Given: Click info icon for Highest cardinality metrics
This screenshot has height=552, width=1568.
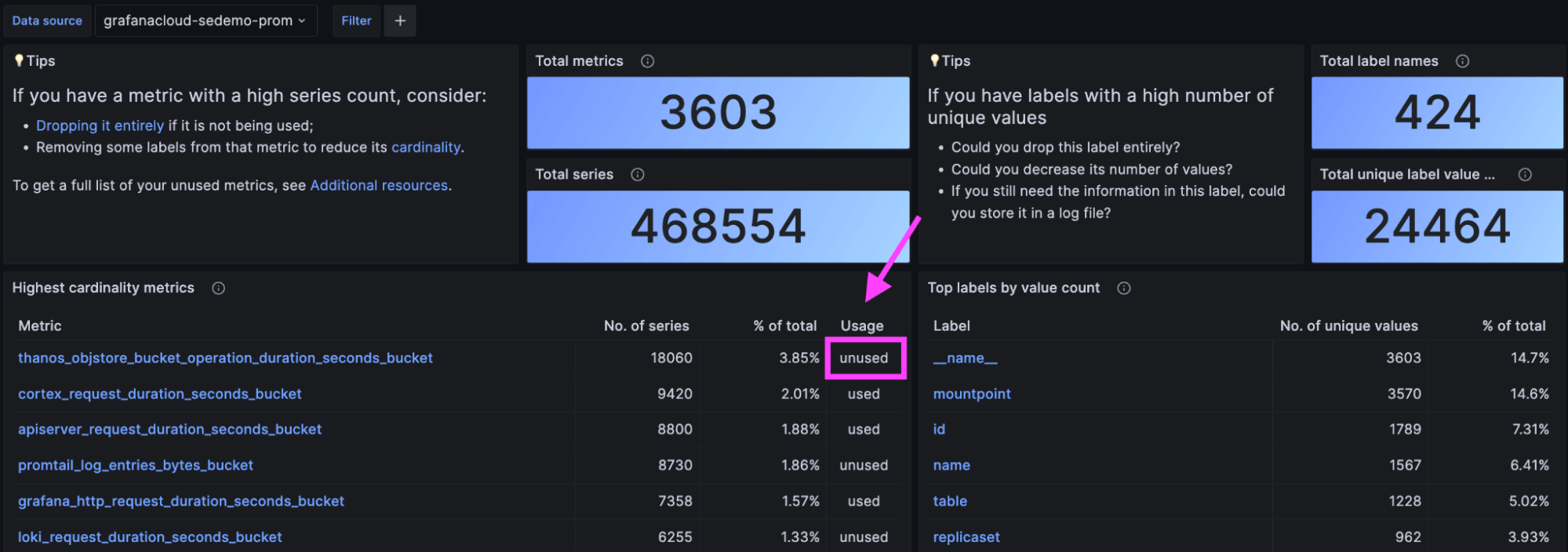Looking at the screenshot, I should 219,289.
